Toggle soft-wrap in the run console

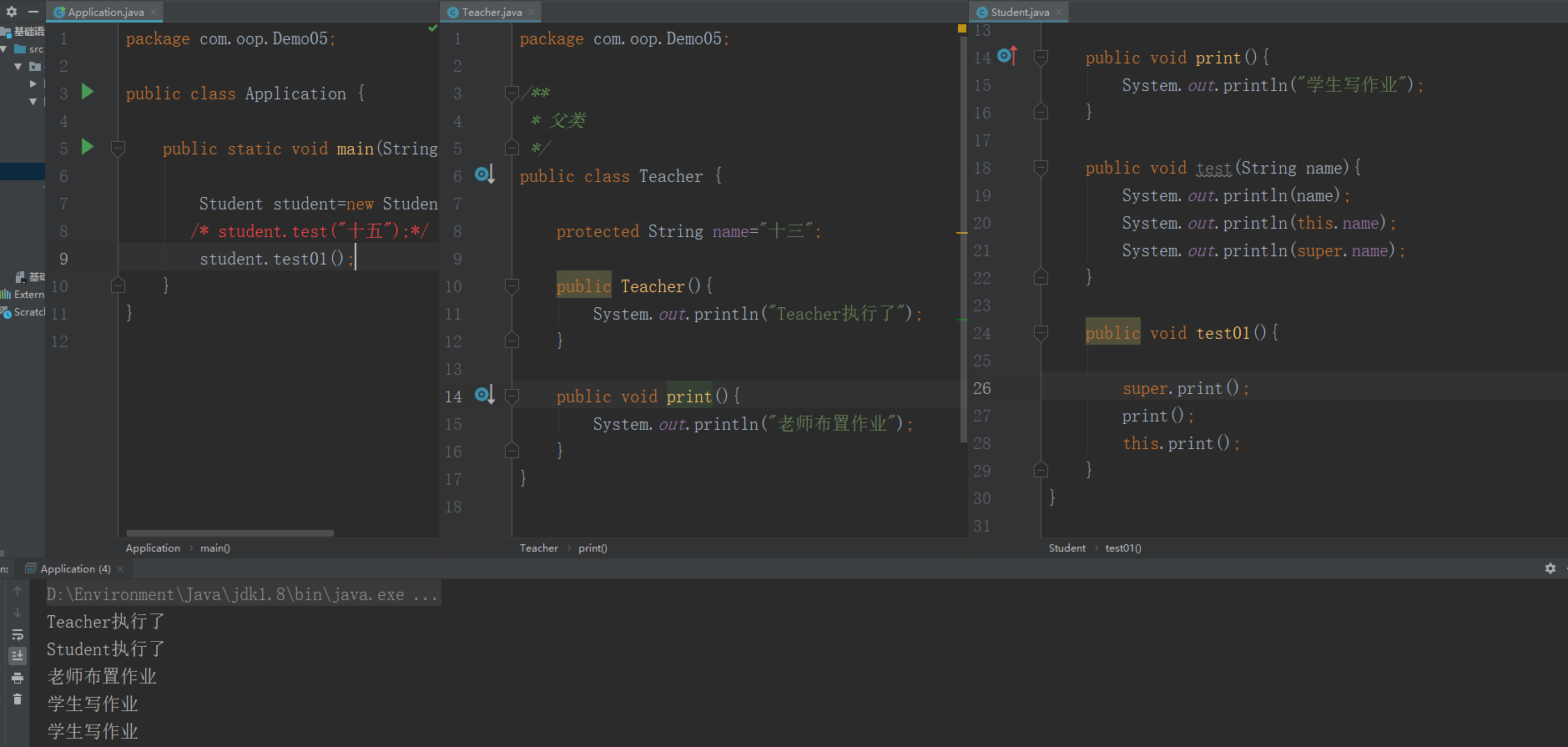(x=18, y=634)
